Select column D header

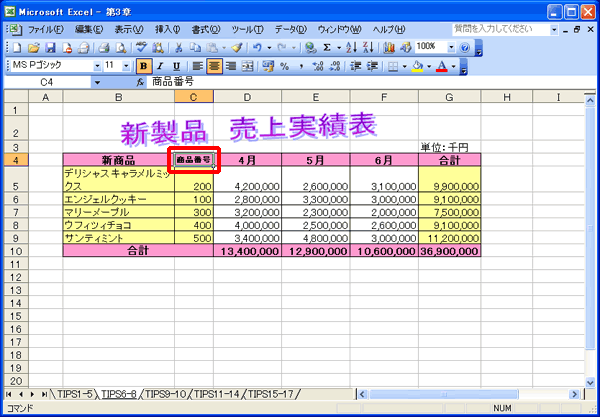247,97
